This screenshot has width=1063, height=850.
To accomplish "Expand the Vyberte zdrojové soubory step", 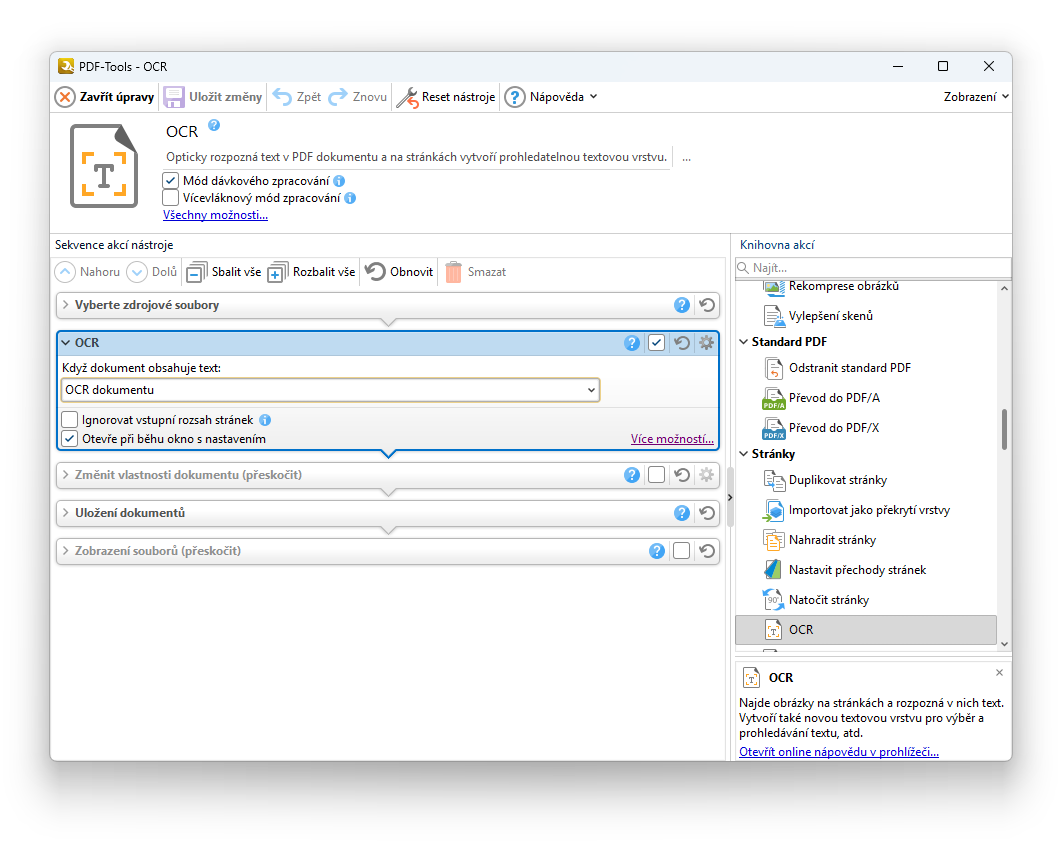I will pos(66,305).
